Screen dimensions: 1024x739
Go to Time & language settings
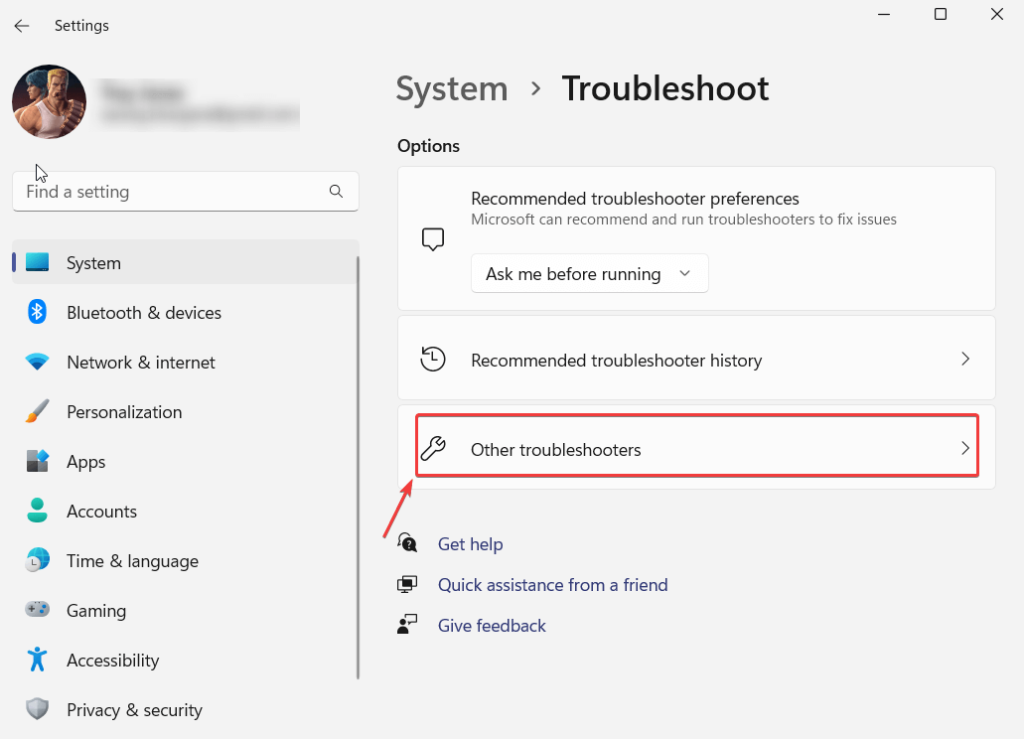132,561
